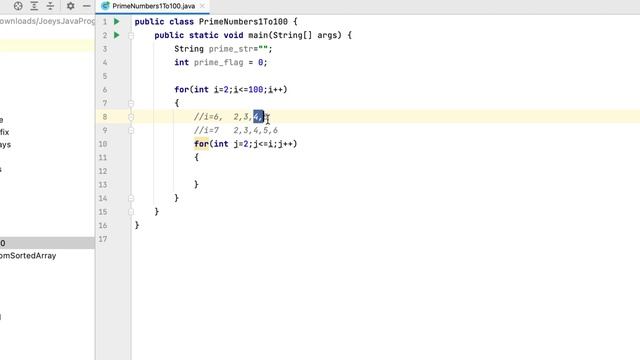Image resolution: width=640 pixels, height=360 pixels.
Task: Select the PrimeNumbers1To100.java editor tab
Action: click(153, 6)
